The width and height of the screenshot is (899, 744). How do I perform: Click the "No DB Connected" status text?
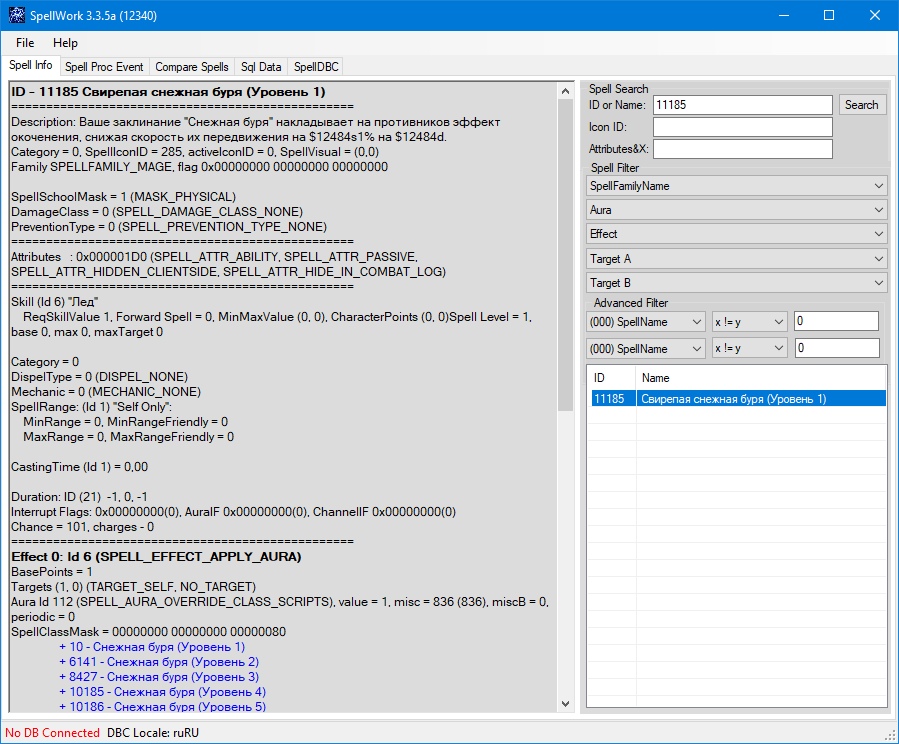[x=52, y=733]
